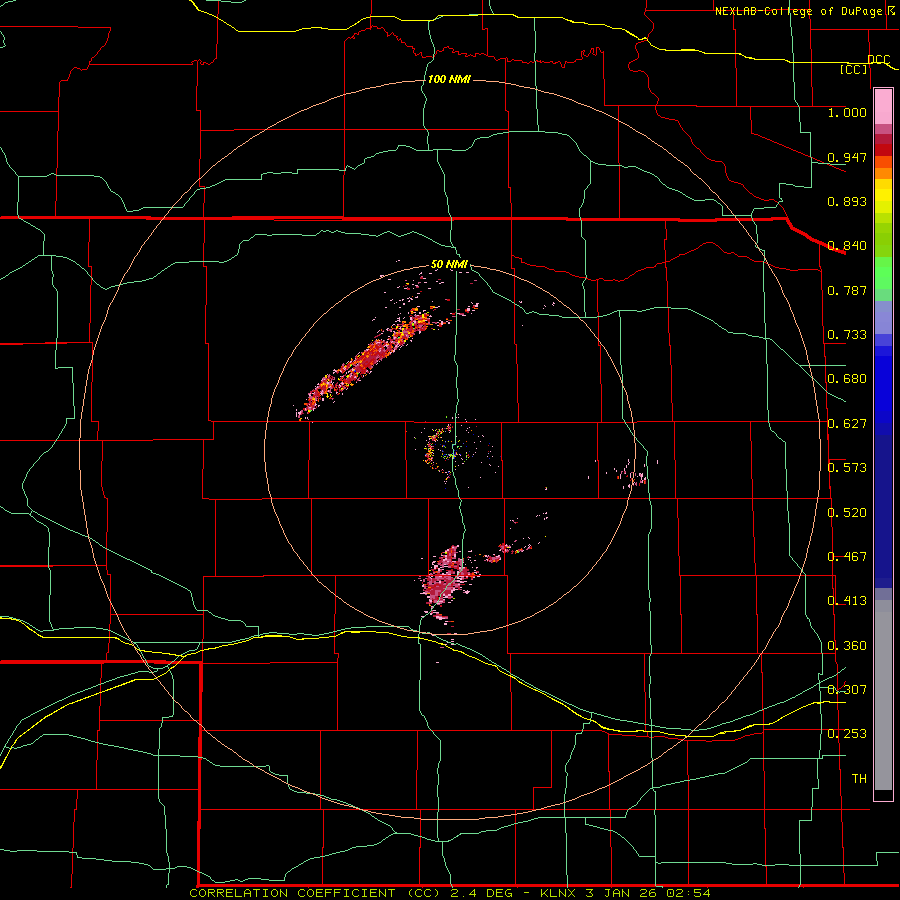Select the 0.307 value on the scale
The height and width of the screenshot is (900, 900).
[847, 689]
